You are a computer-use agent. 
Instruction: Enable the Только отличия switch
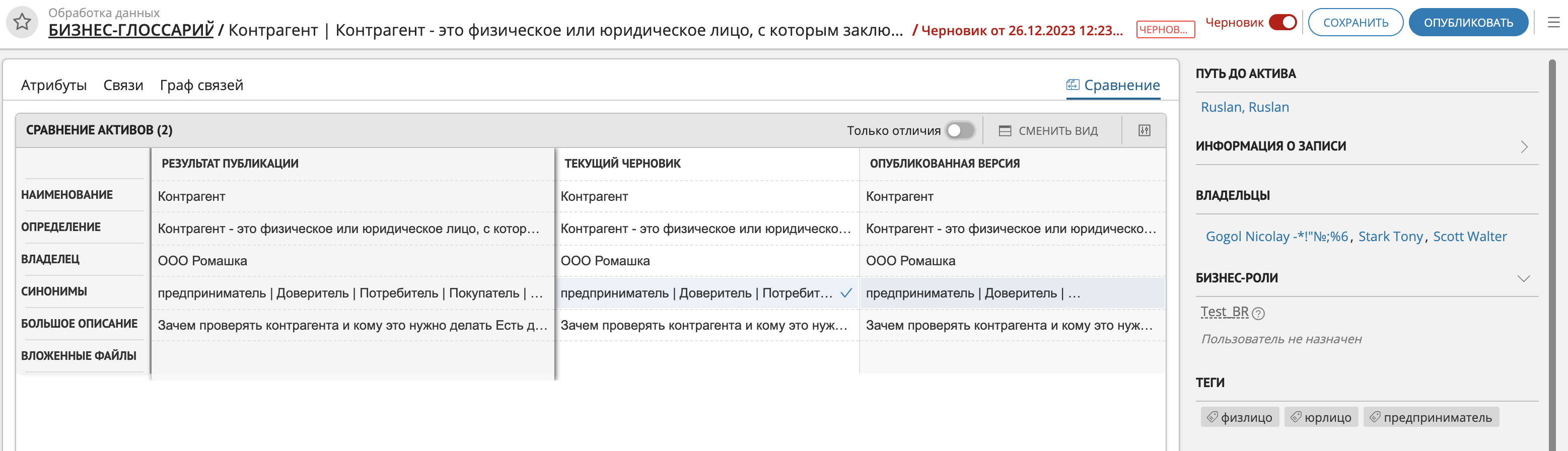click(960, 130)
